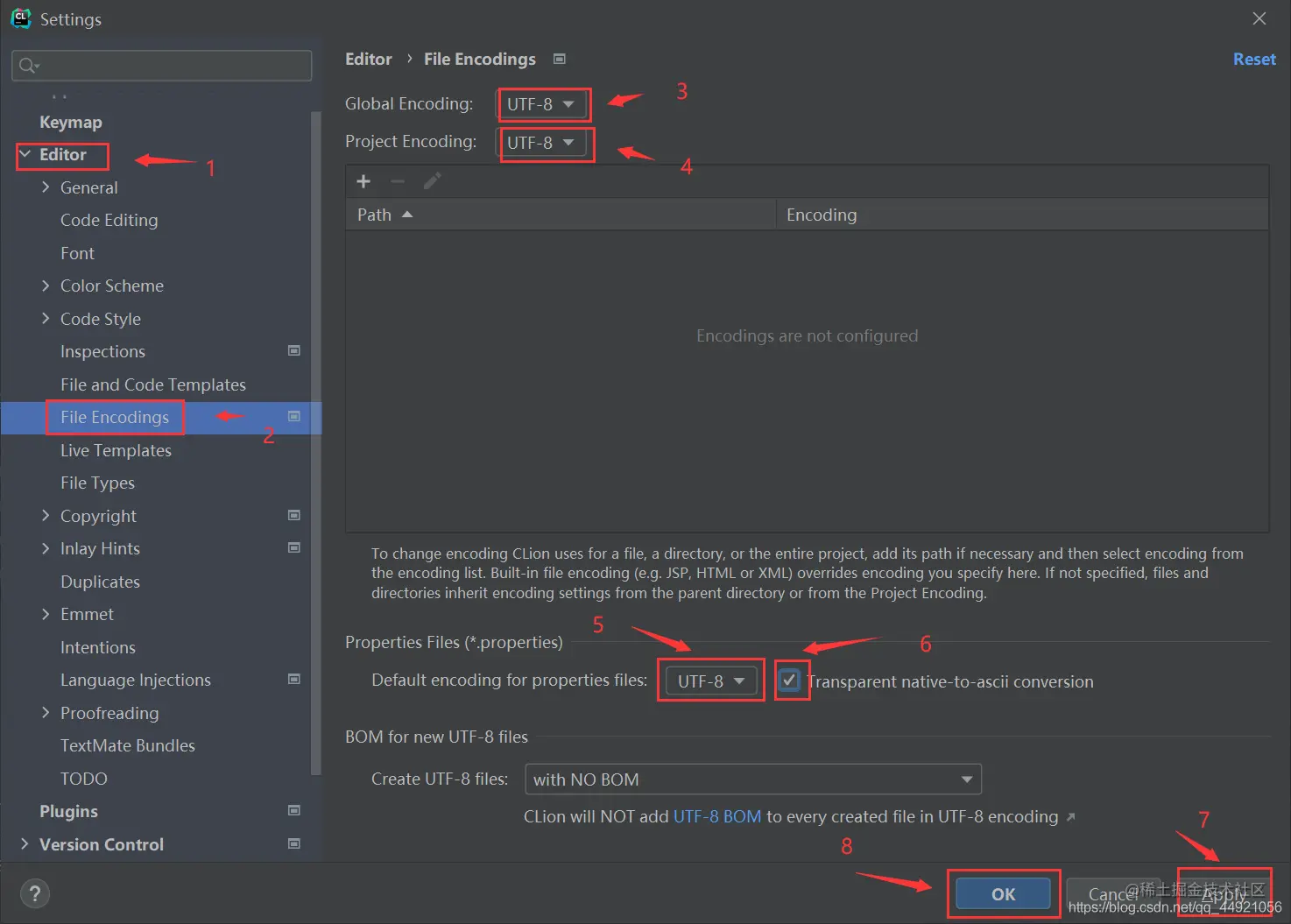Click the Cancel button

point(1113,893)
